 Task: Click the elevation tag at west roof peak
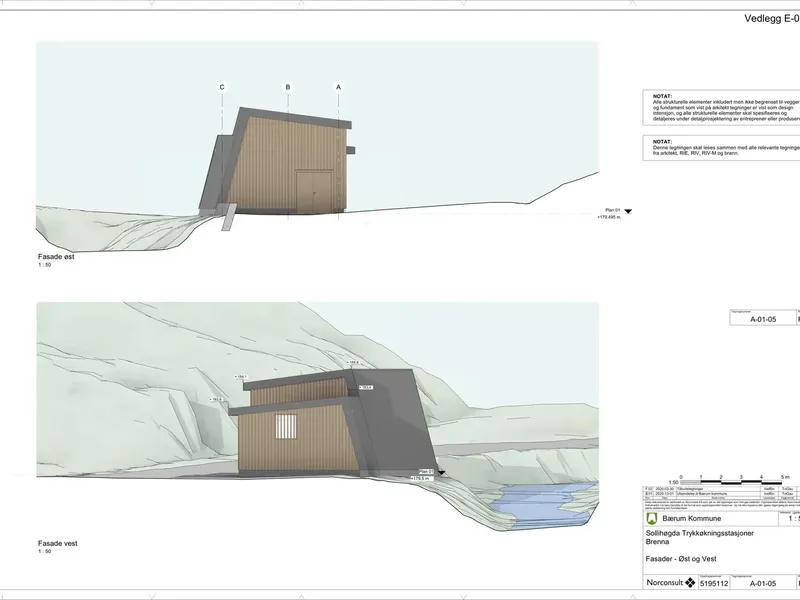(x=353, y=362)
